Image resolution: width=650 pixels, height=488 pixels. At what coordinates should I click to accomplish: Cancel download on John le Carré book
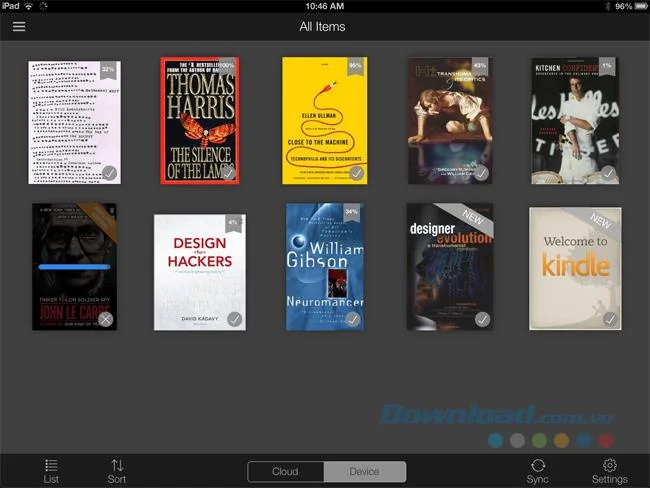[x=106, y=319]
